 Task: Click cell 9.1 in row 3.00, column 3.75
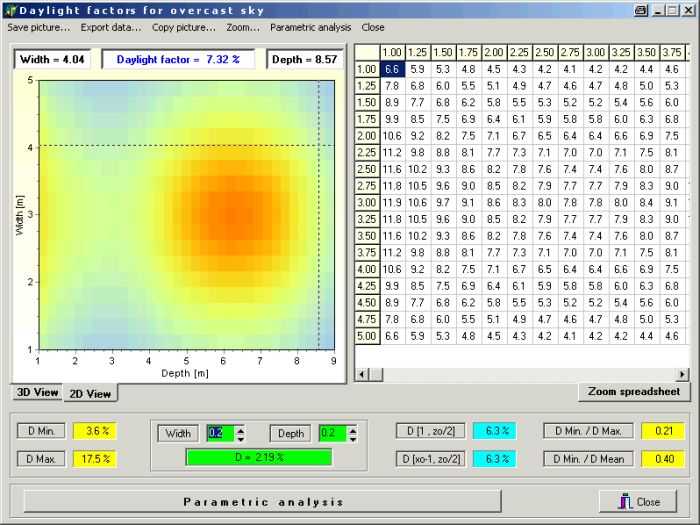click(672, 203)
